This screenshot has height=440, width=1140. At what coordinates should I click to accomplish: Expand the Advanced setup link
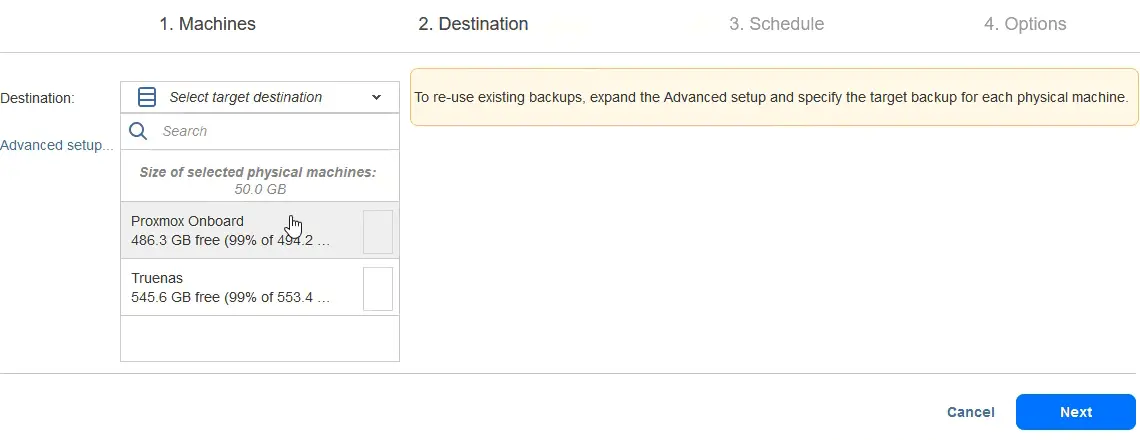tap(57, 145)
